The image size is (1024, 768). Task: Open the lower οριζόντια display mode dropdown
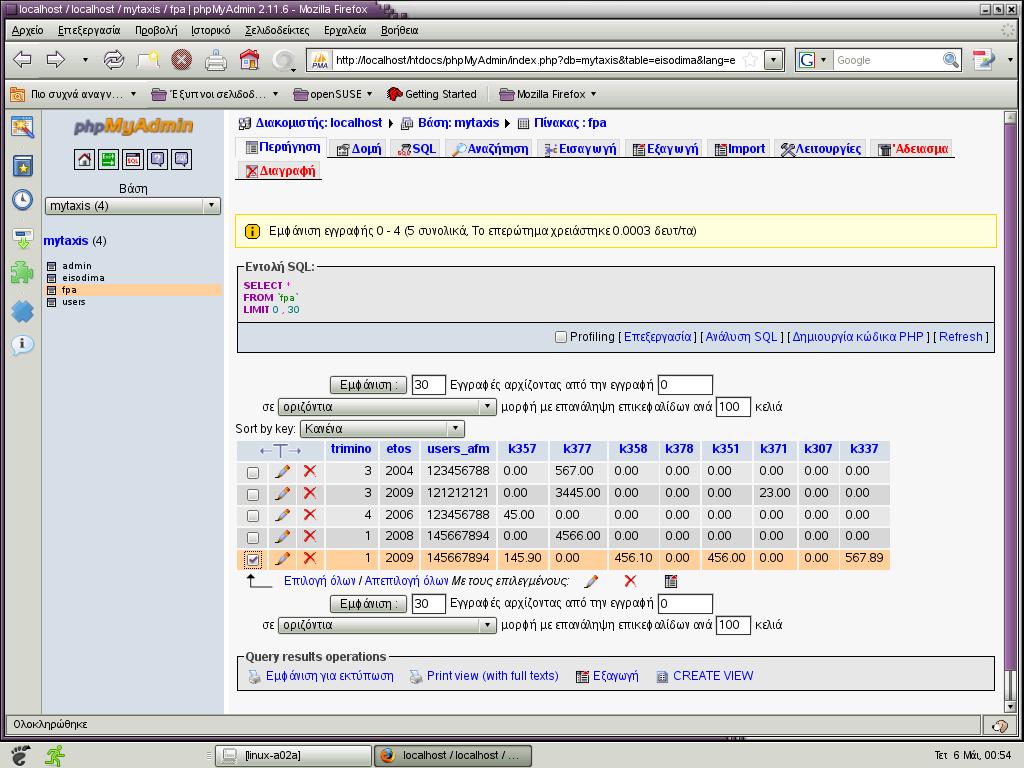tap(387, 625)
